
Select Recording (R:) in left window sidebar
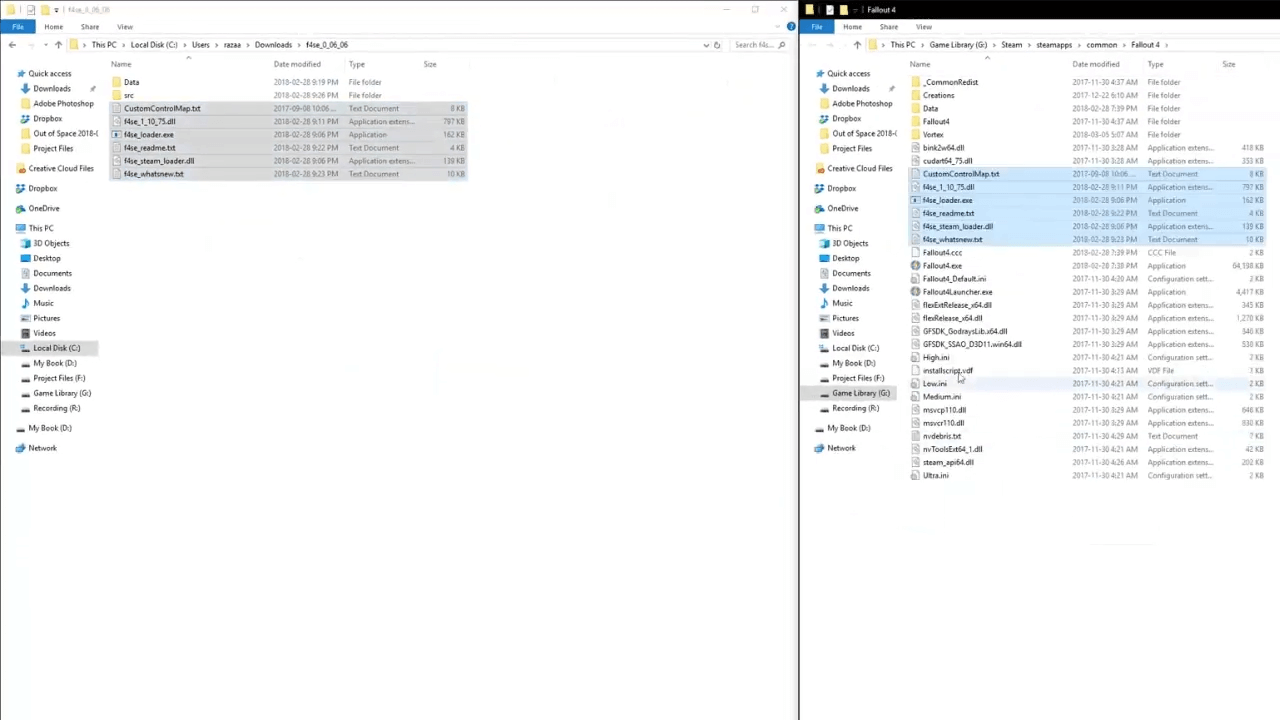point(56,408)
